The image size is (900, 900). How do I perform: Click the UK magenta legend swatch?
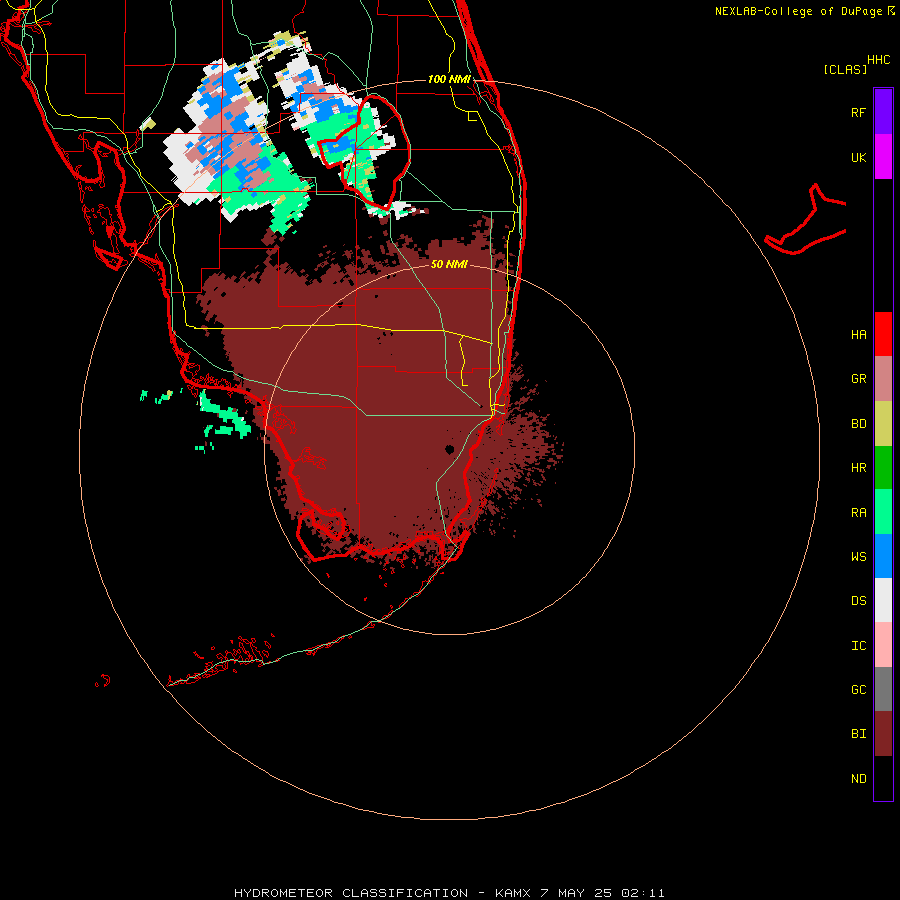click(883, 157)
